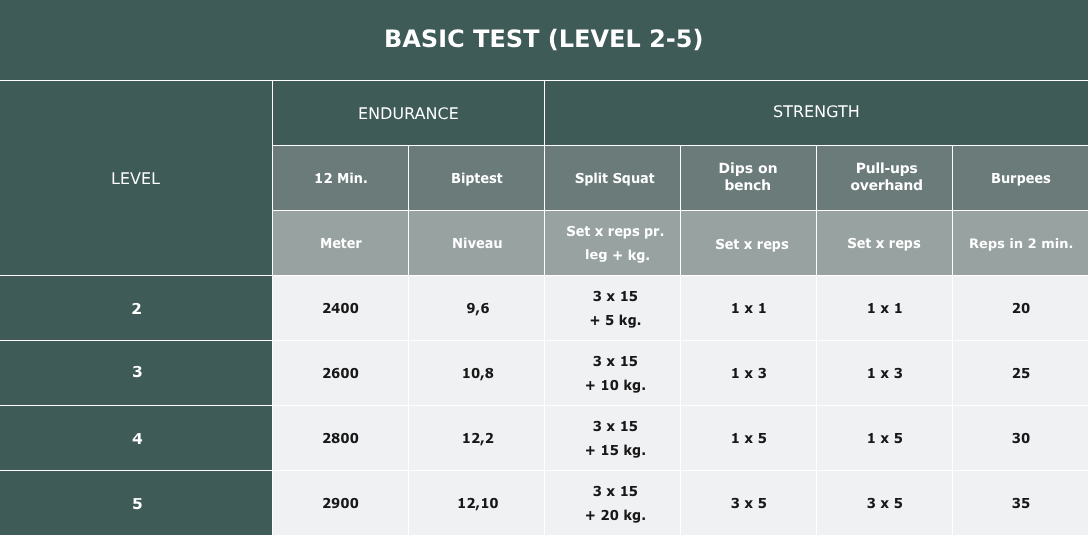Select the Split Squat column header
This screenshot has height=535, width=1088.
point(614,178)
